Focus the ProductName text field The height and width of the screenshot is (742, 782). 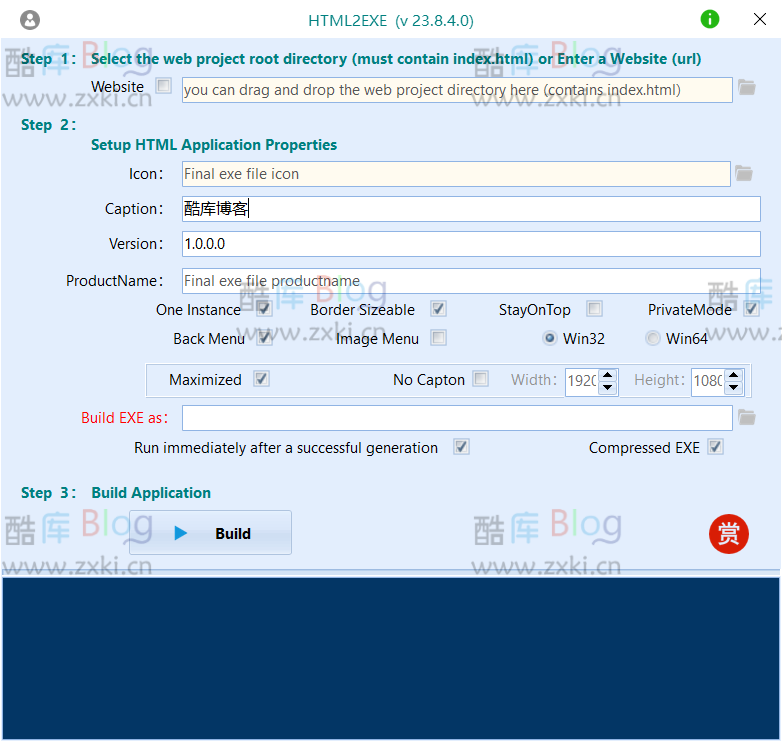(470, 281)
